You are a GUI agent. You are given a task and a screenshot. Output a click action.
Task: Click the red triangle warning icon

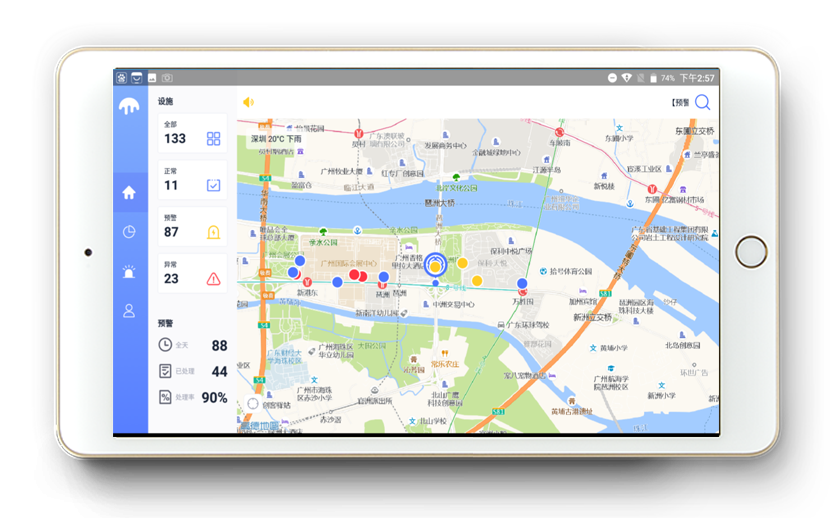(213, 279)
